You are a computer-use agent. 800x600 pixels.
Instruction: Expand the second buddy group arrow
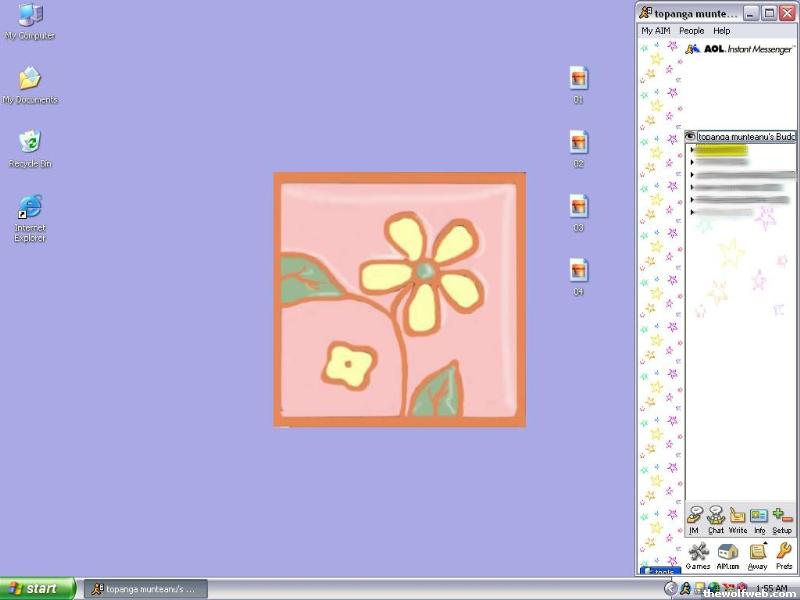click(692, 162)
